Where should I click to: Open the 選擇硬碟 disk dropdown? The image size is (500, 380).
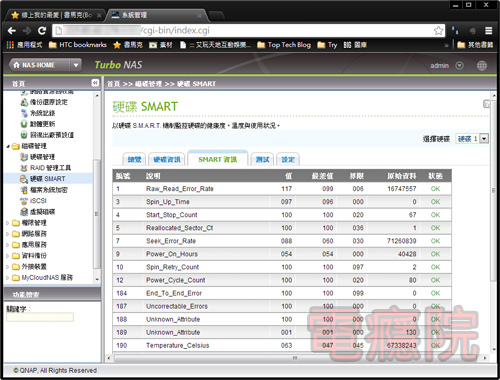(x=472, y=138)
